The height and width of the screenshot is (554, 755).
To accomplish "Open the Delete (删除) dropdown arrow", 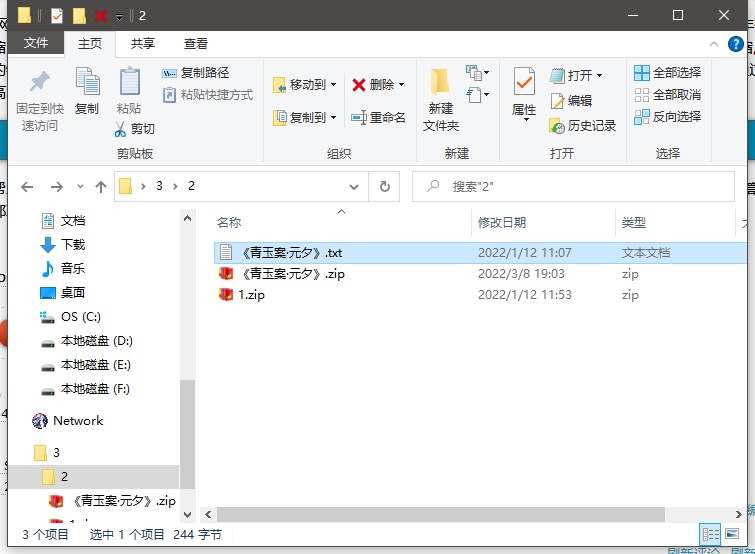I will [x=401, y=85].
